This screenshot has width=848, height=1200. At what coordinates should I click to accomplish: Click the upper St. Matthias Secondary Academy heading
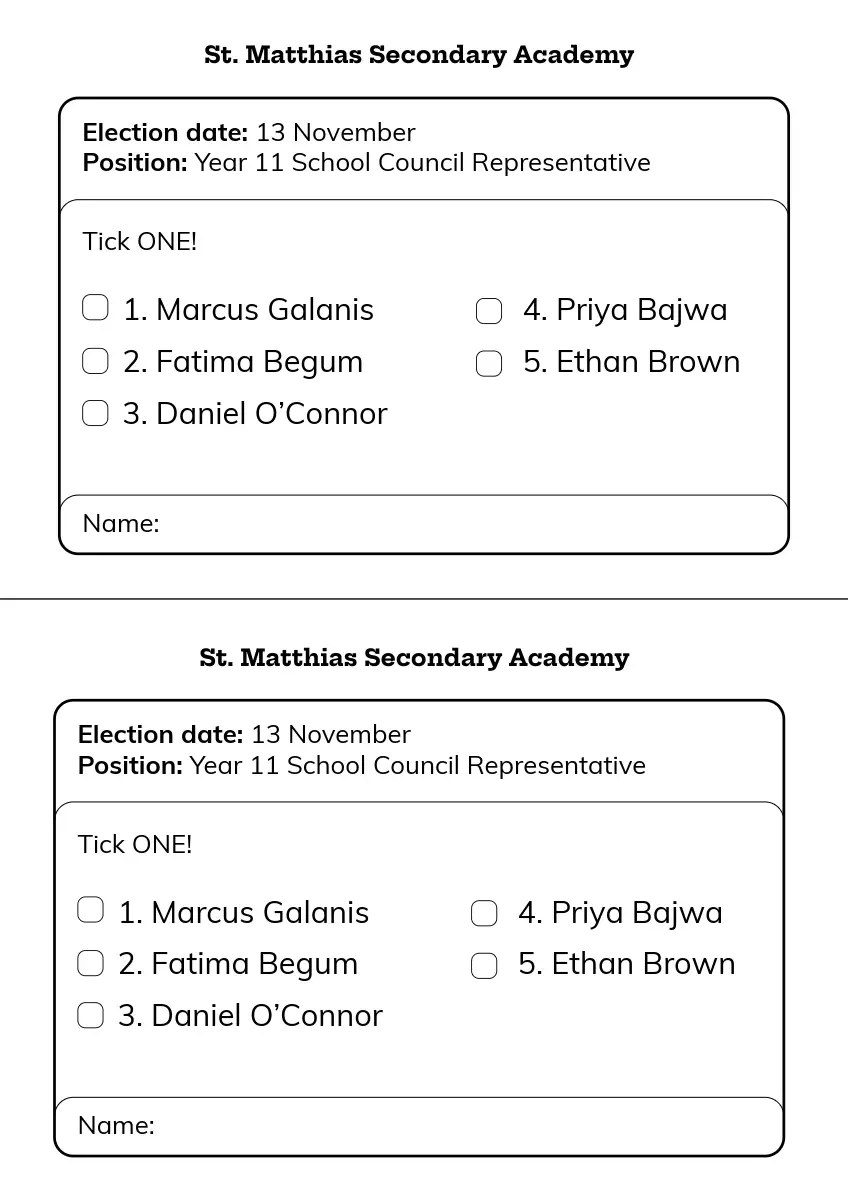tap(419, 55)
